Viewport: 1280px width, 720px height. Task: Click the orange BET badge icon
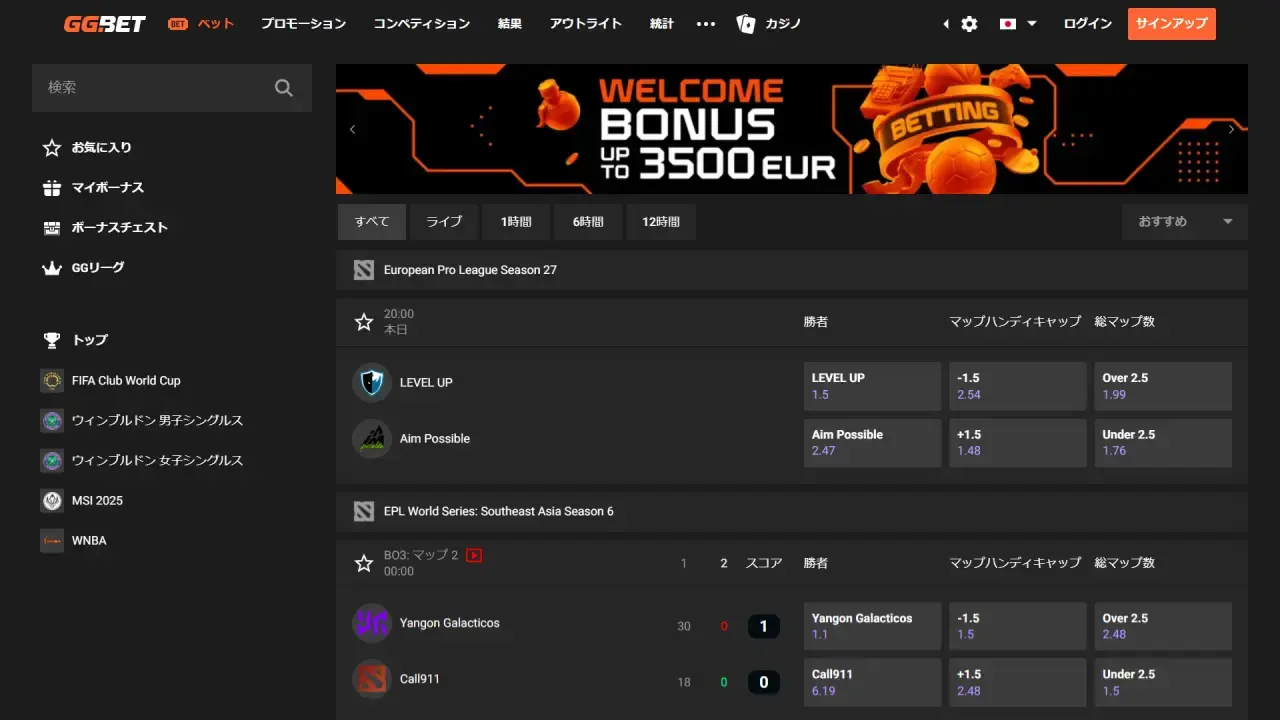click(178, 24)
